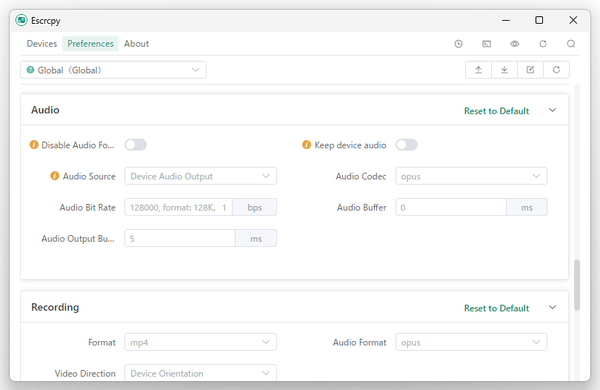Viewport: 600px width, 390px height.
Task: Click the import config upload icon
Action: click(478, 70)
